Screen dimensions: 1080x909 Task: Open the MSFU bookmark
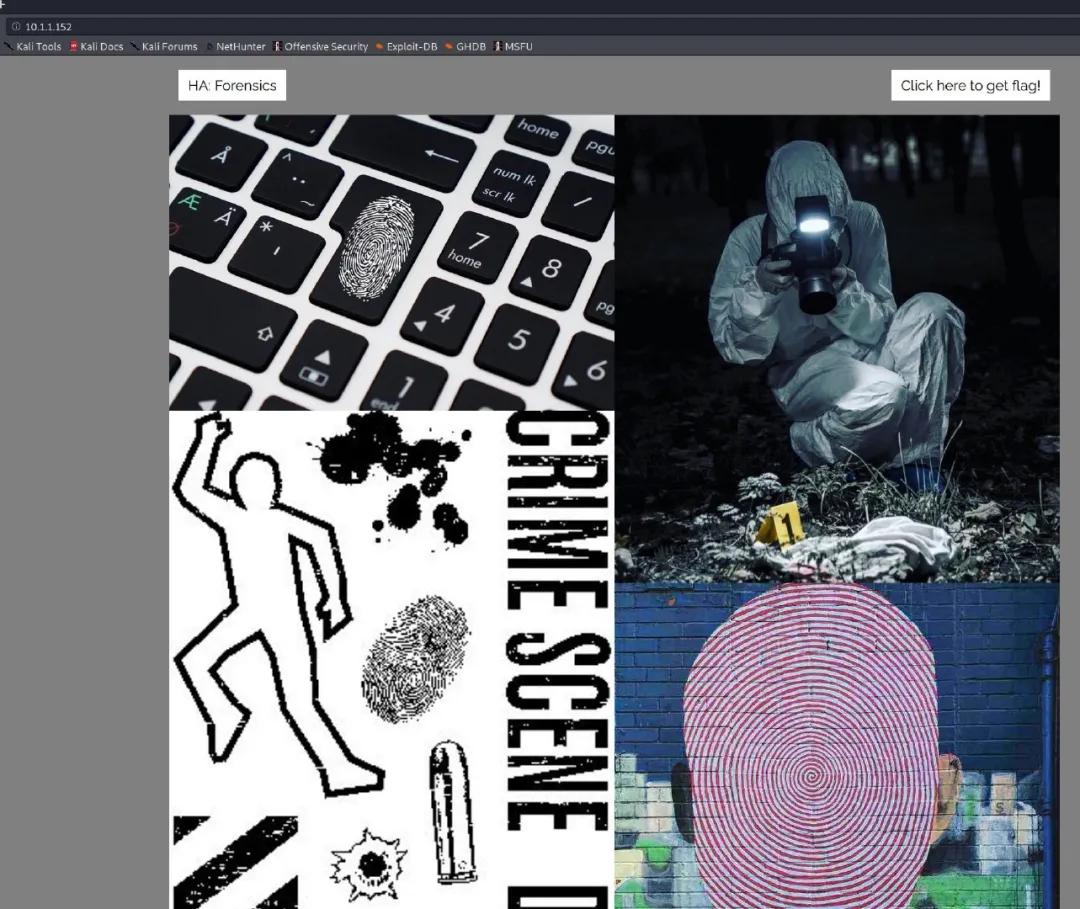coord(513,47)
